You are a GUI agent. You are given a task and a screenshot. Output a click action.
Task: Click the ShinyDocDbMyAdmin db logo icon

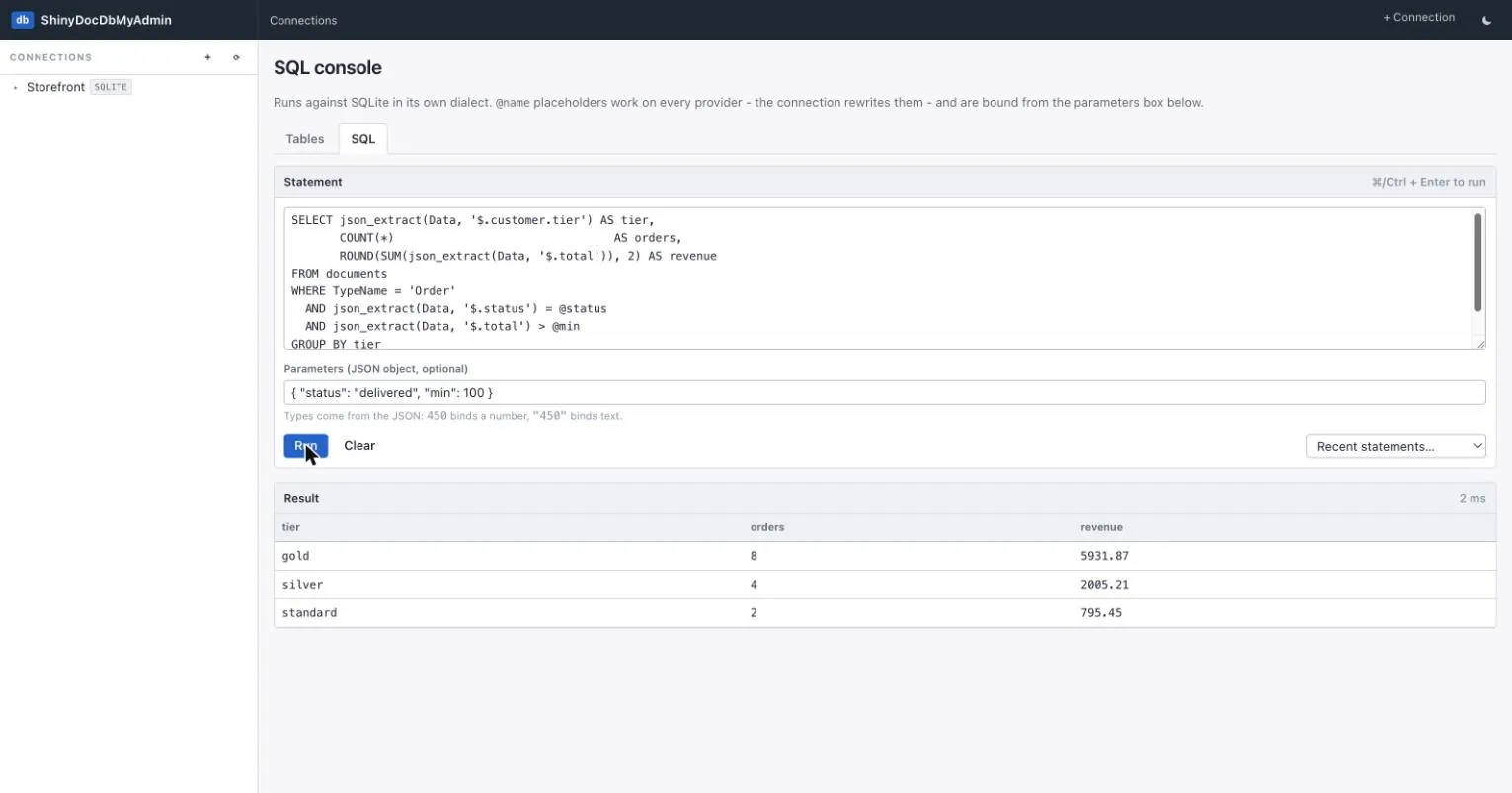coord(22,20)
